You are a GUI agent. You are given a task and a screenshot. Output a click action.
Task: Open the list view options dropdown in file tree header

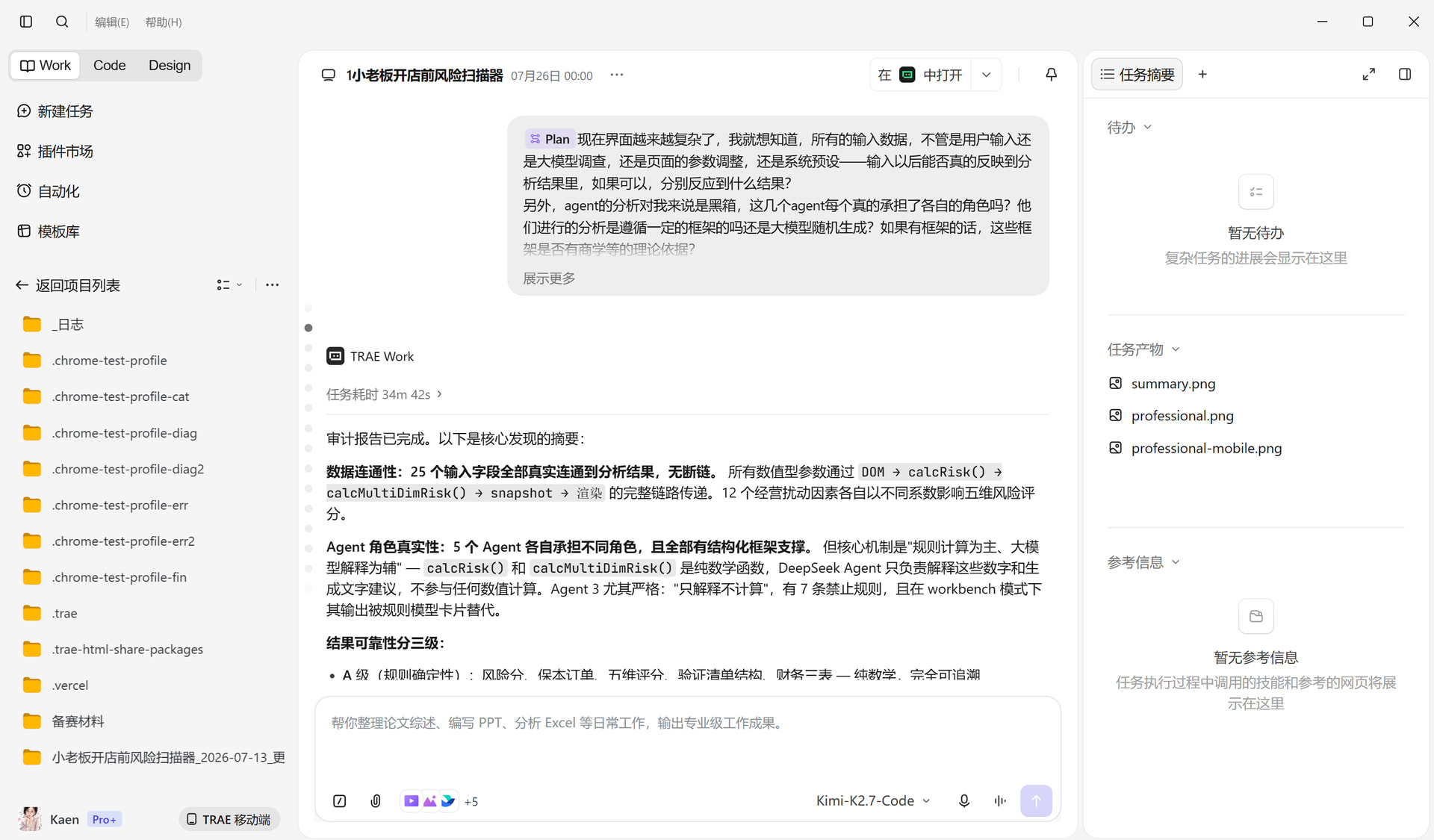(x=229, y=284)
